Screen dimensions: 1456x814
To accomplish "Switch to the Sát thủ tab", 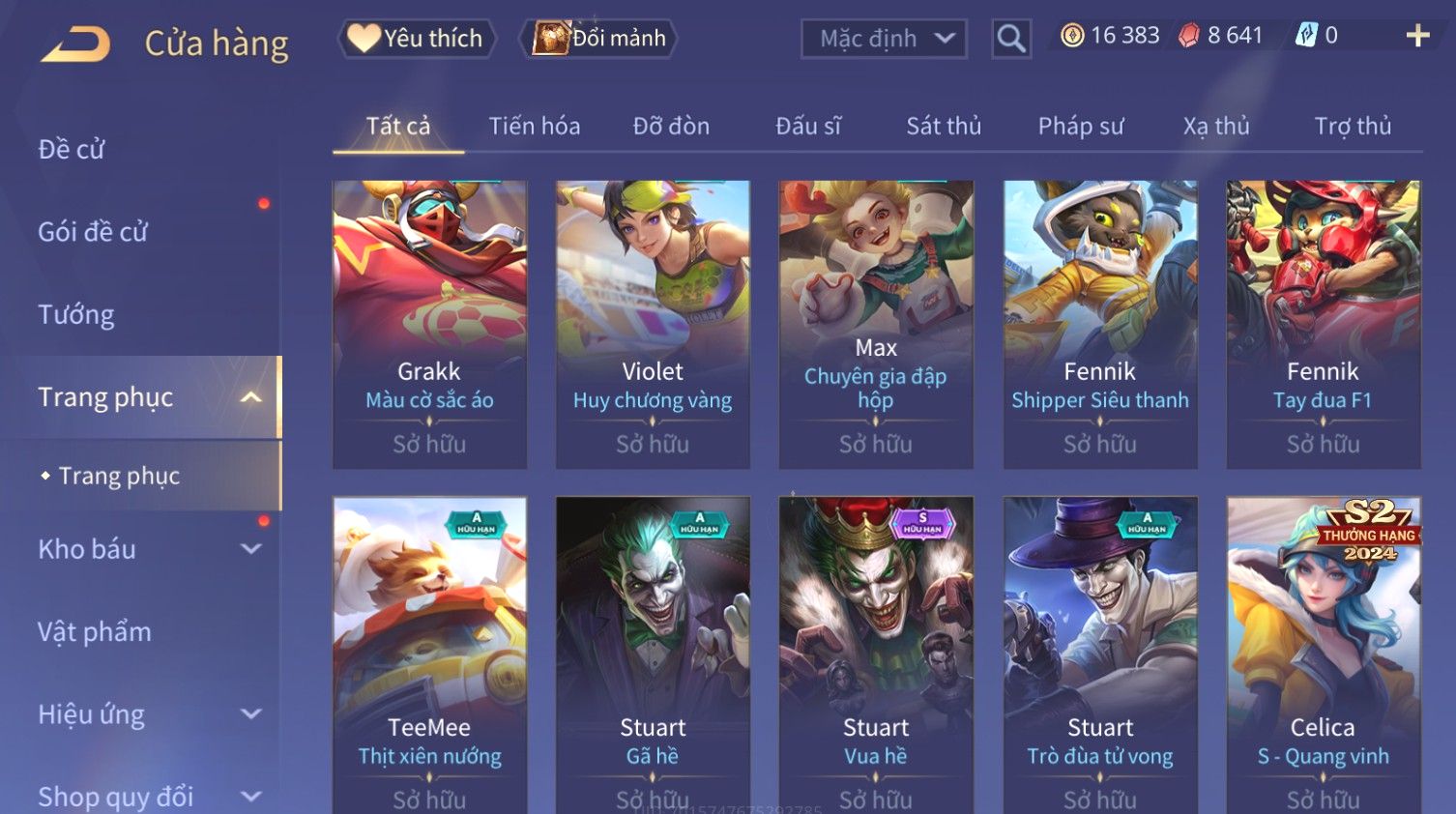I will click(944, 126).
